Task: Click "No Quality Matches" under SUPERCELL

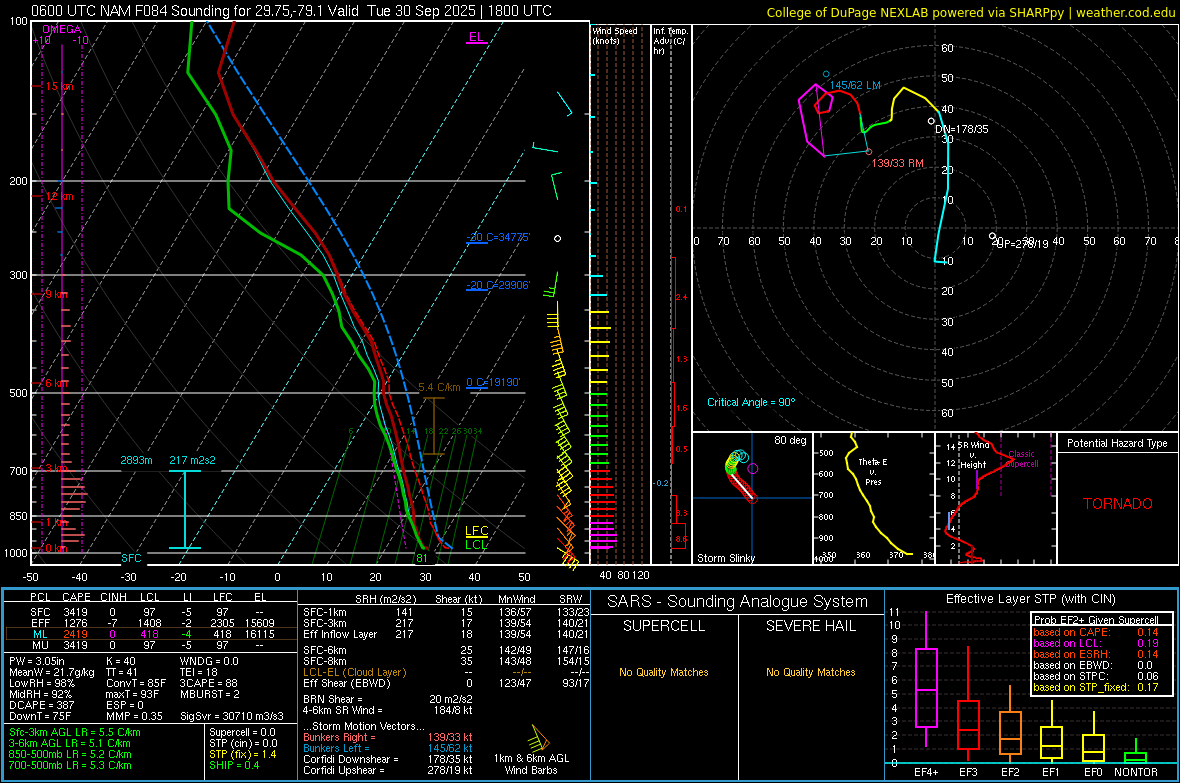Action: 664,672
